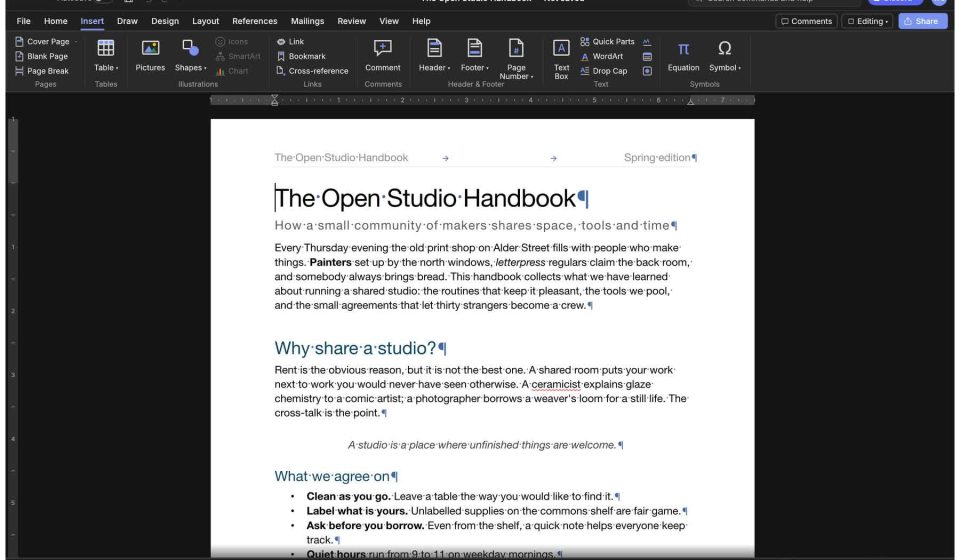
Task: Open the Help tab
Action: pyautogui.click(x=421, y=21)
